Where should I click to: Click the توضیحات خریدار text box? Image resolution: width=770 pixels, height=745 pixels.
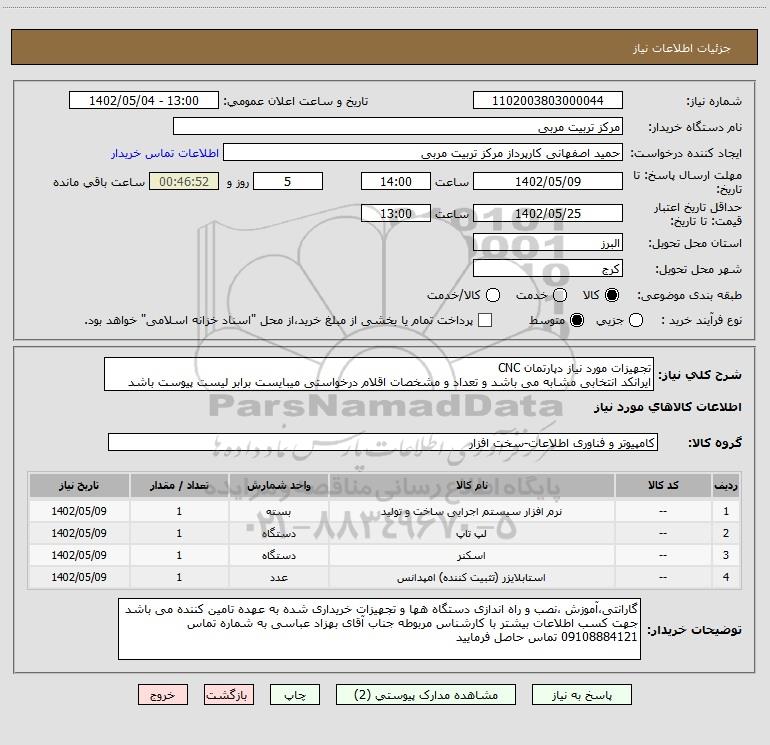point(379,629)
